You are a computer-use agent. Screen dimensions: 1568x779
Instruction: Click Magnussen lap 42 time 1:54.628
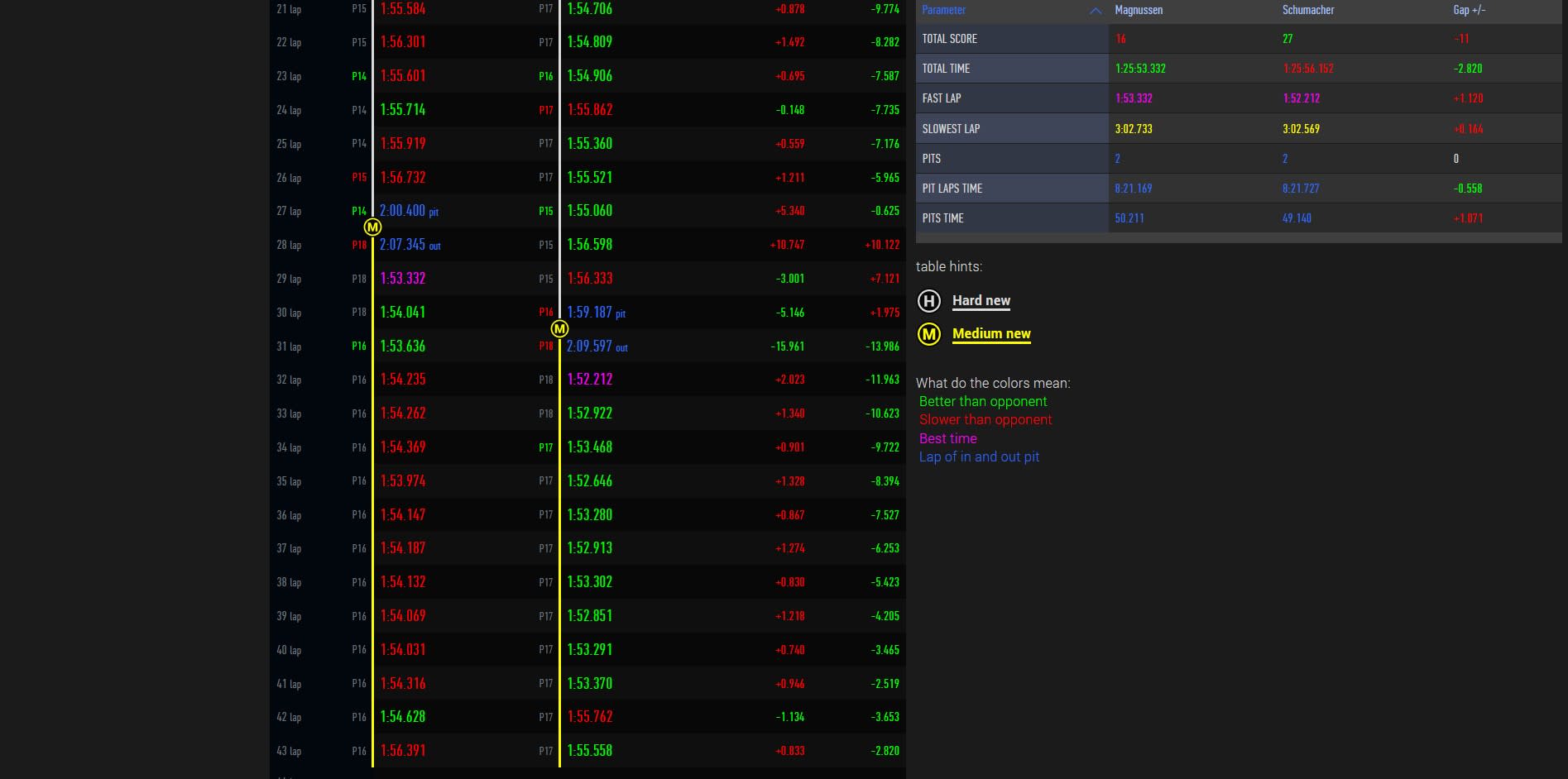pyautogui.click(x=402, y=717)
